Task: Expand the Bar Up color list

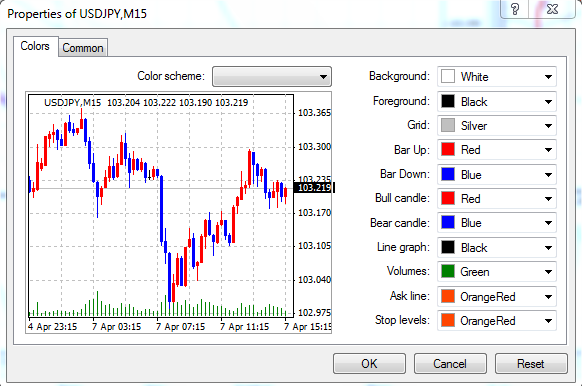Action: [548, 150]
